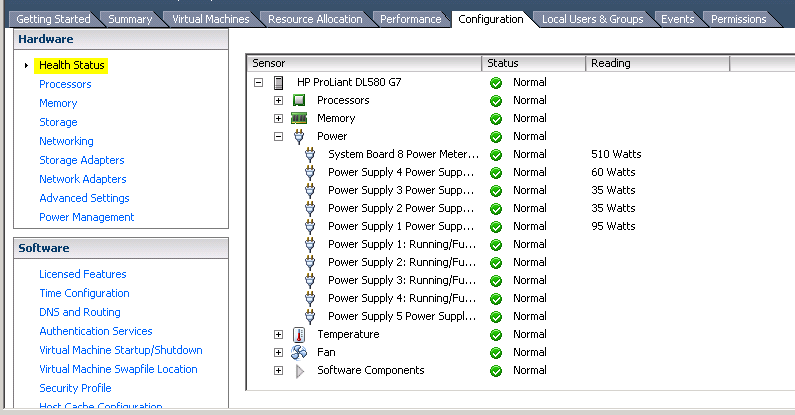Open Virtual Machine Startup/Shutdown settings
This screenshot has width=795, height=415.
121,350
